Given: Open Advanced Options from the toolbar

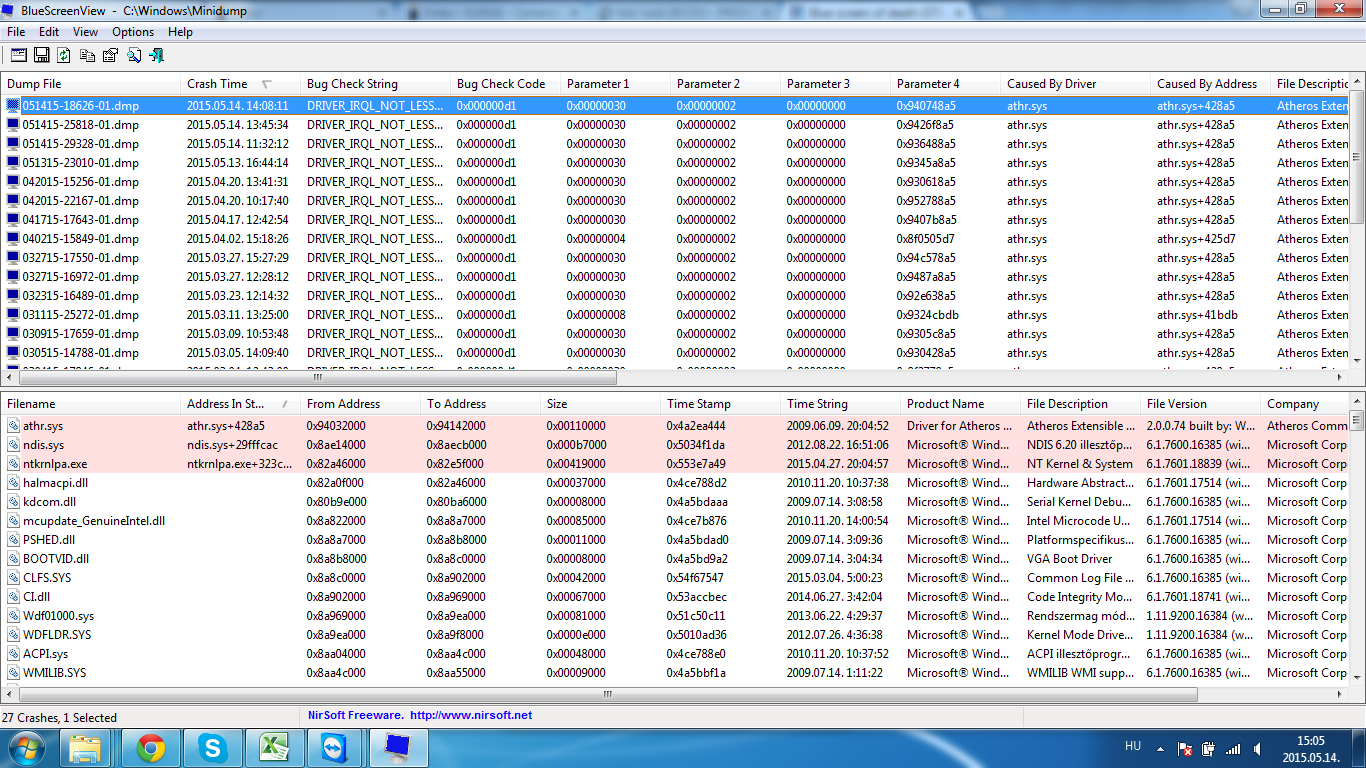Looking at the screenshot, I should 18,56.
